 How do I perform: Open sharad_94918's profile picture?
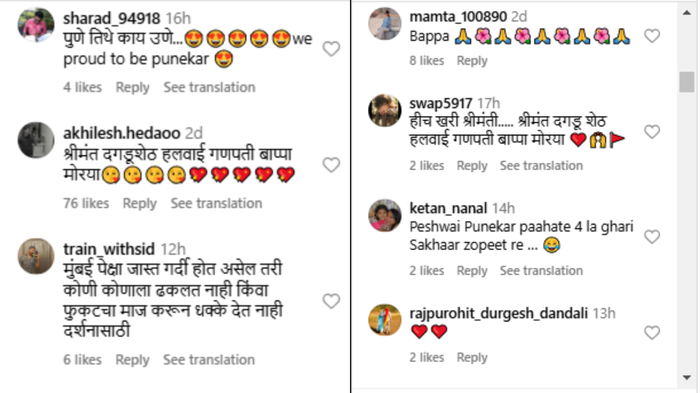click(36, 24)
